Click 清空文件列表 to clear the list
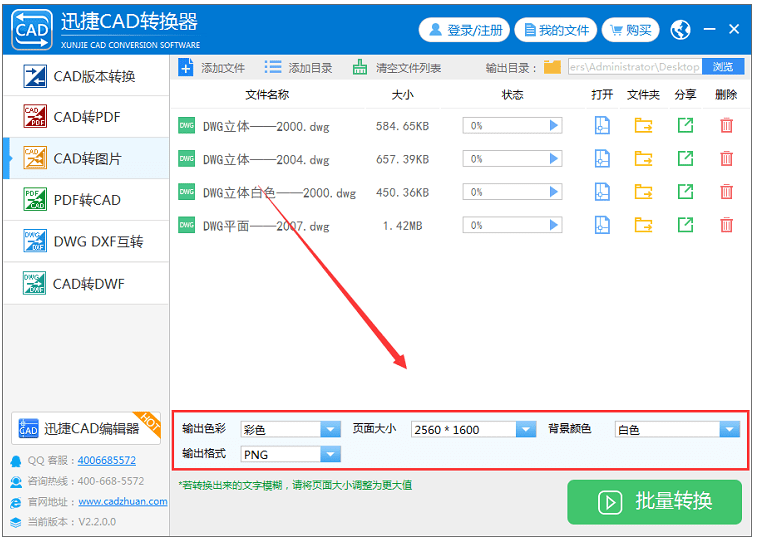Viewport: 759px width, 539px height. [396, 68]
